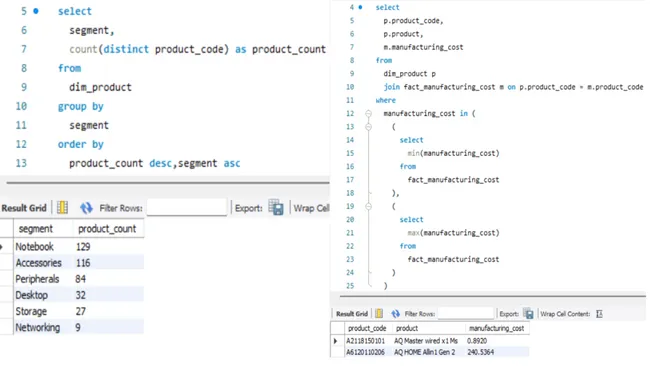The width and height of the screenshot is (650, 366).
Task: Collapse the code fold at line 19
Action: tap(368, 206)
